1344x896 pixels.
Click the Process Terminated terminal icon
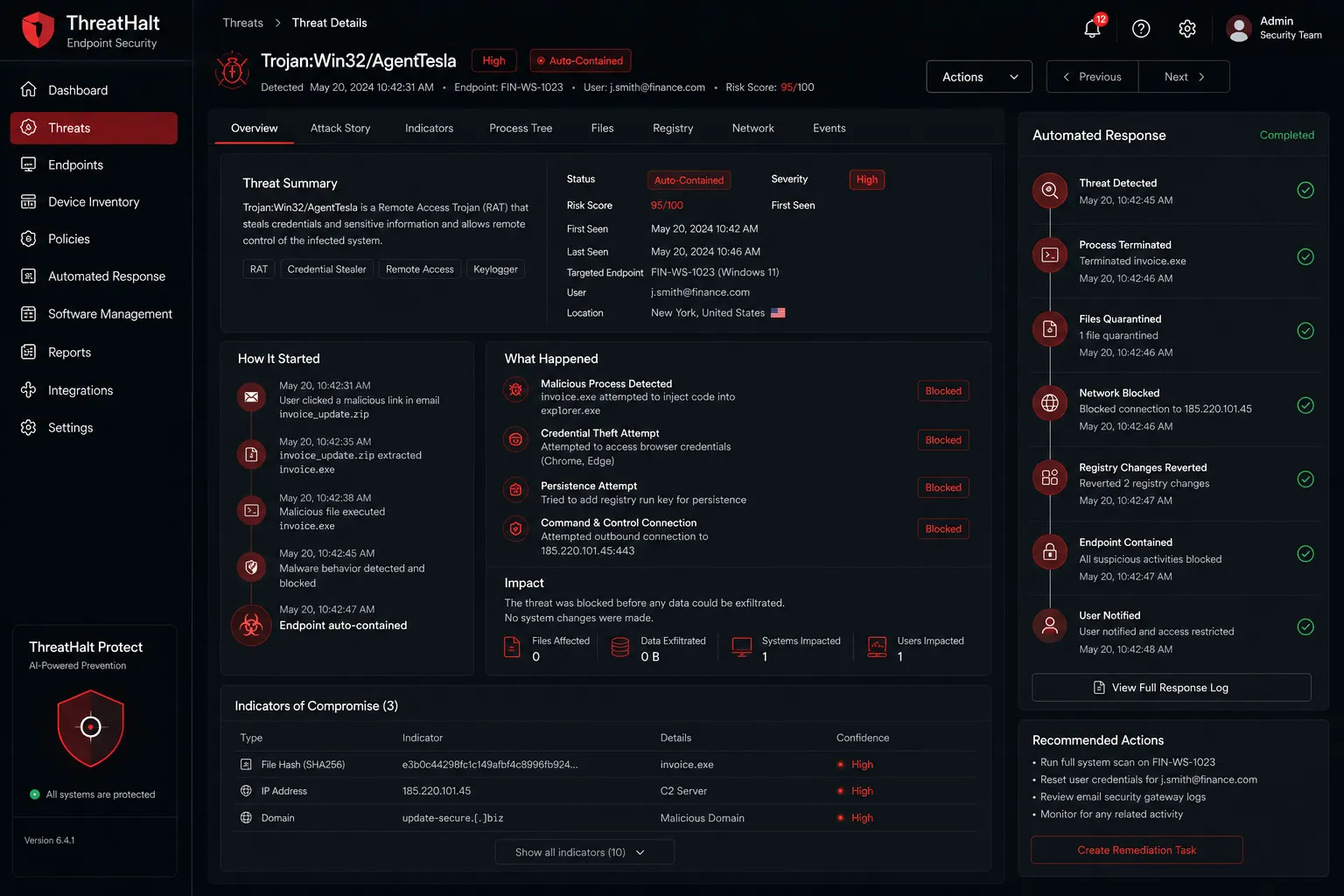click(1050, 255)
